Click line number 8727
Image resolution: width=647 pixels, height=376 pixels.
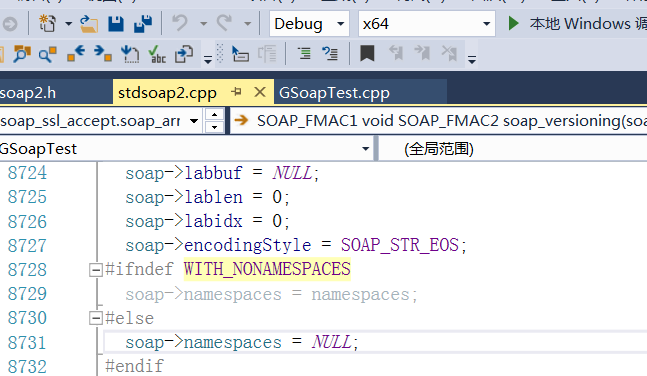click(x=27, y=246)
